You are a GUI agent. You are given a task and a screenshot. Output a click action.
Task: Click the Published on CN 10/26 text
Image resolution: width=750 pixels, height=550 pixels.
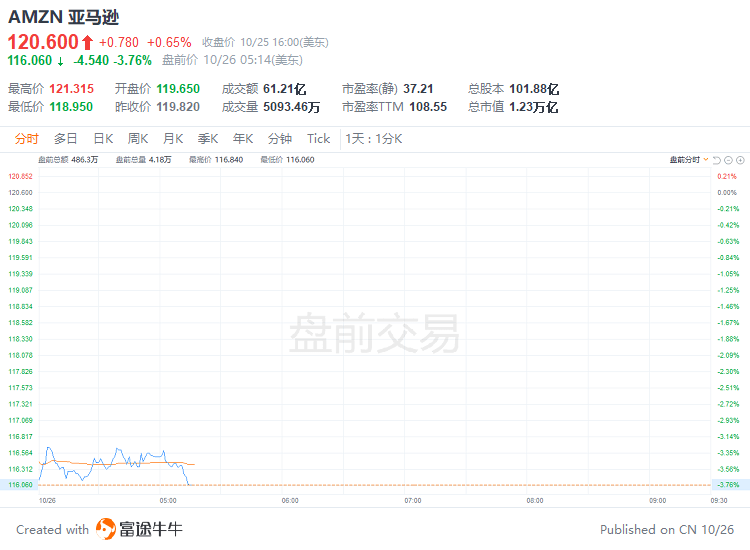(x=667, y=530)
